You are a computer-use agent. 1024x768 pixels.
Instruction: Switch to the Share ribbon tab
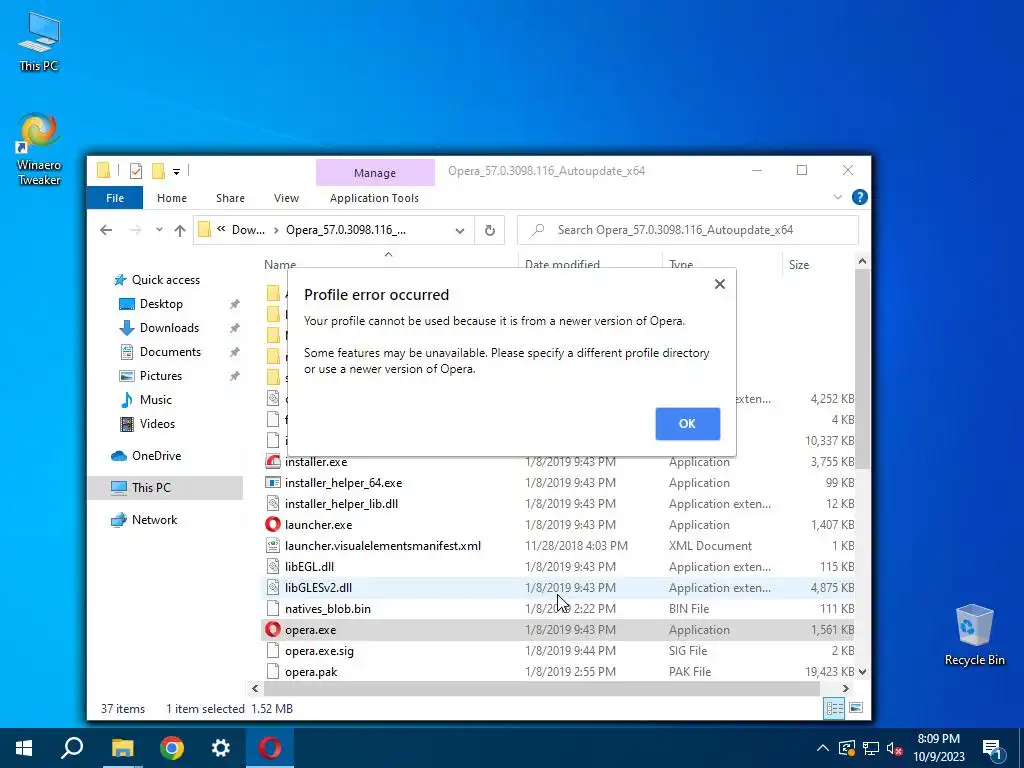[x=230, y=198]
